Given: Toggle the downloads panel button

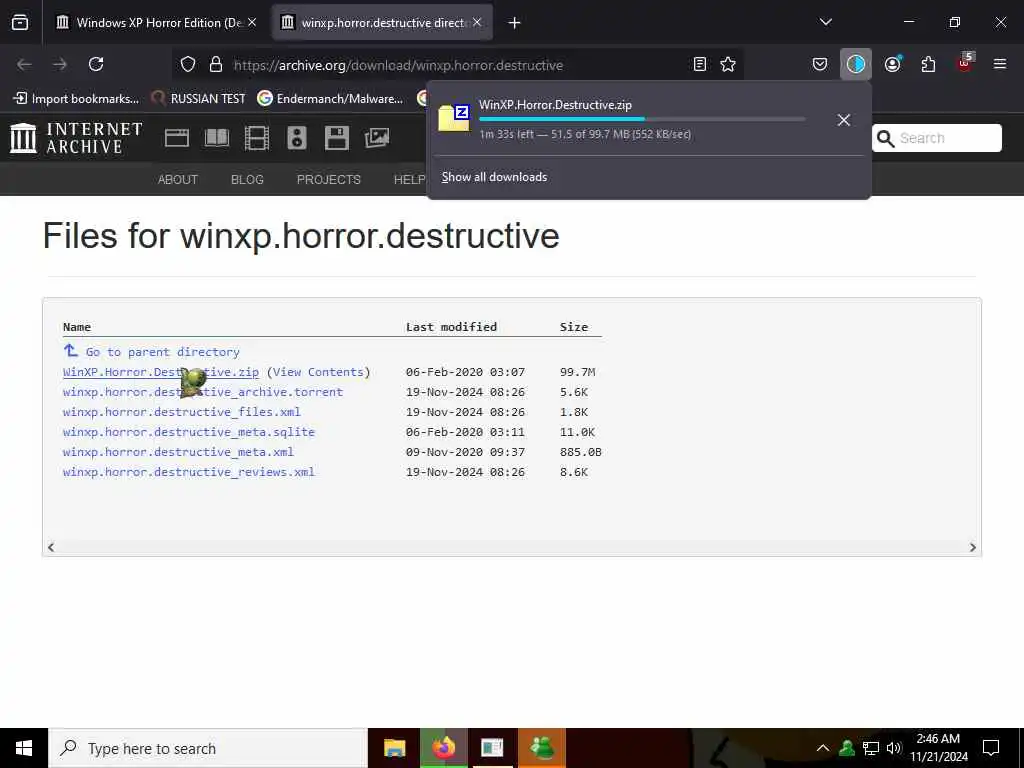Looking at the screenshot, I should point(856,64).
